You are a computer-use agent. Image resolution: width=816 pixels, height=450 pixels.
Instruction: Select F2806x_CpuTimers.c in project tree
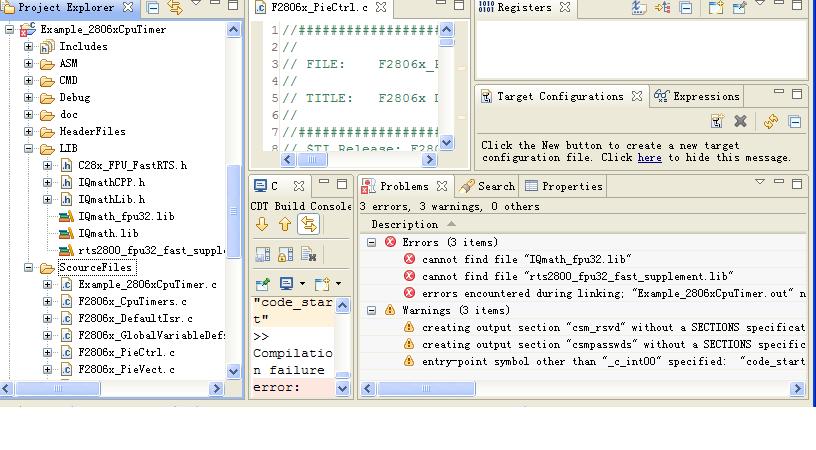tap(132, 302)
